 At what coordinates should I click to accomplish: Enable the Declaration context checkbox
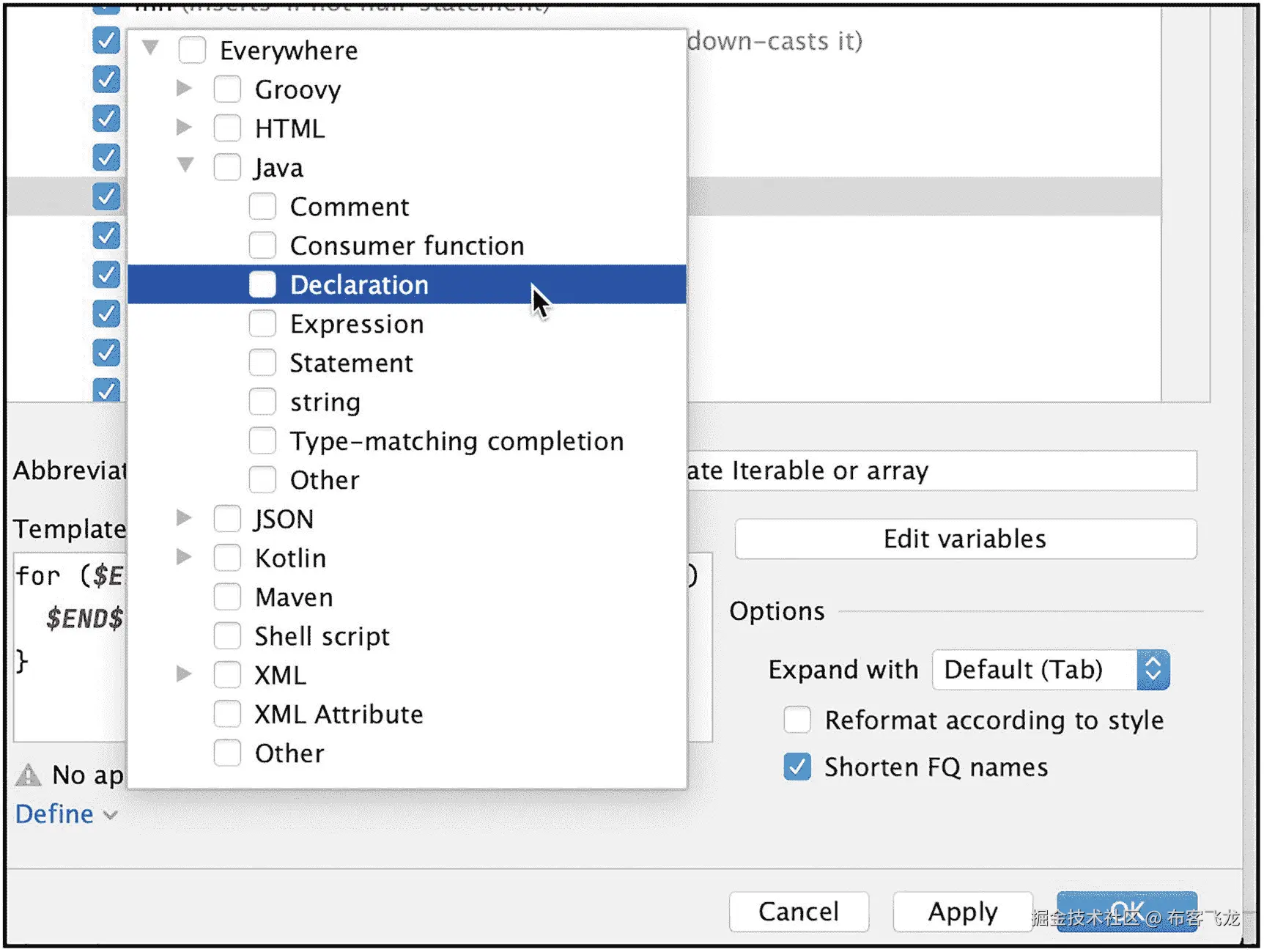(262, 284)
